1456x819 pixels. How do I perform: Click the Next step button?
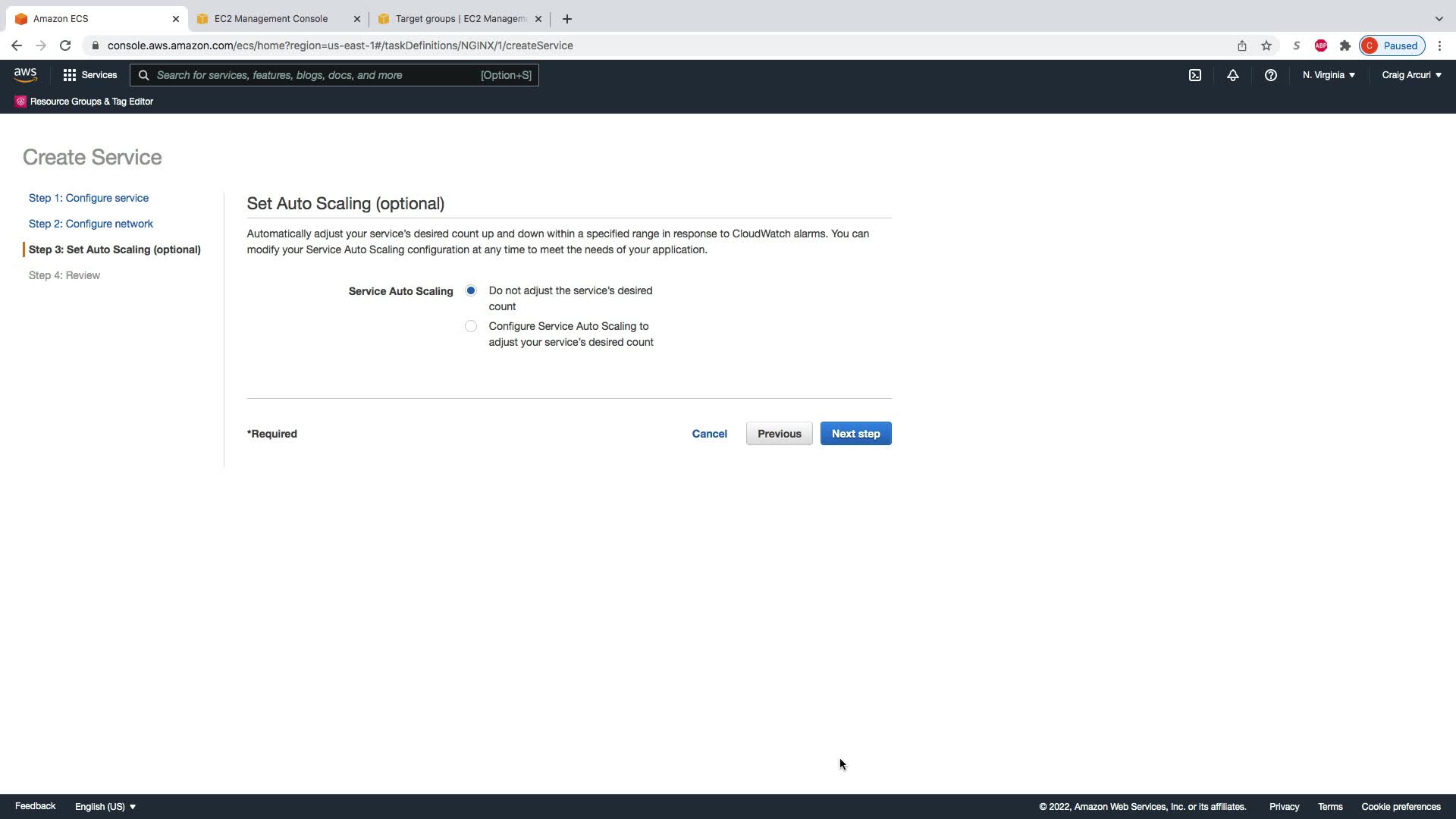[x=855, y=434]
